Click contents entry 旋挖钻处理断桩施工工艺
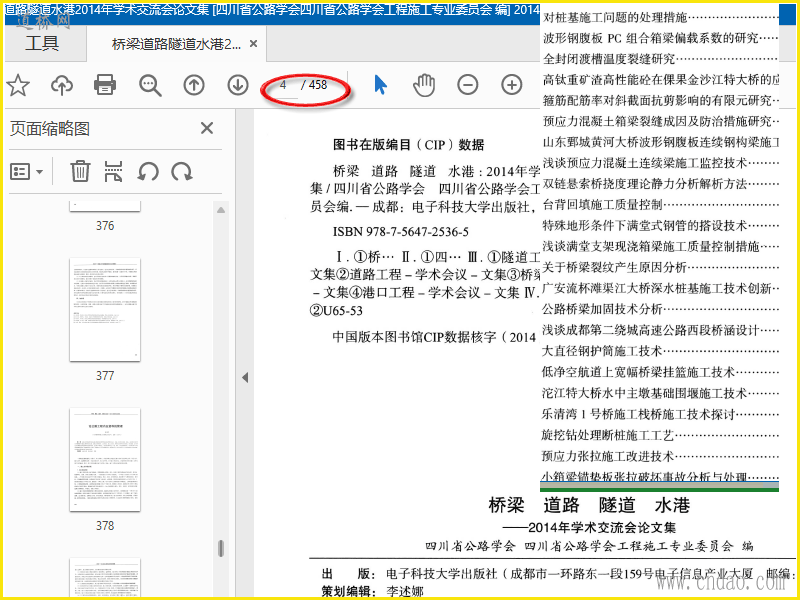800x600 pixels. (x=608, y=435)
